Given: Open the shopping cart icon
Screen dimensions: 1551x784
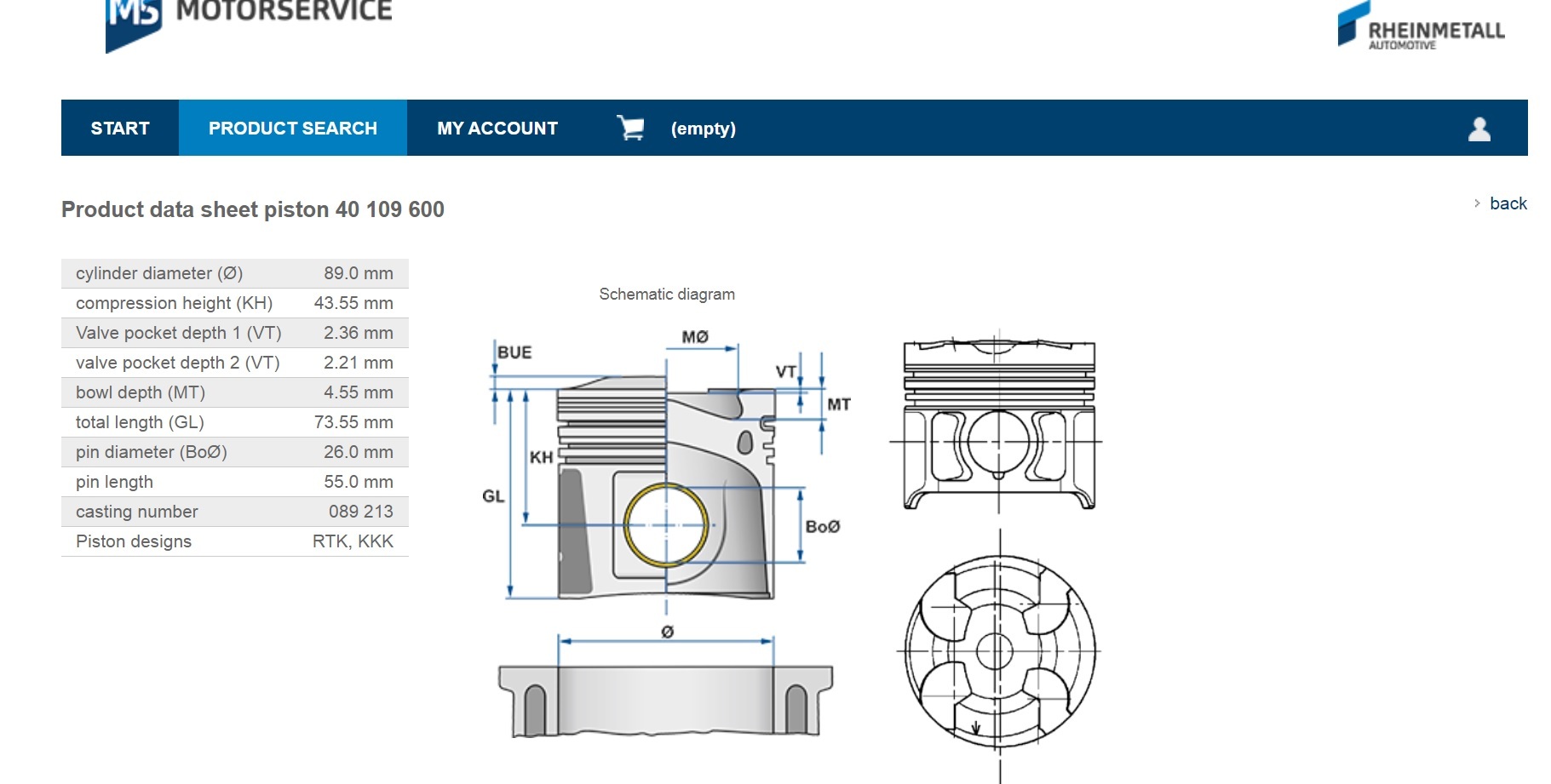Looking at the screenshot, I should click(x=630, y=128).
